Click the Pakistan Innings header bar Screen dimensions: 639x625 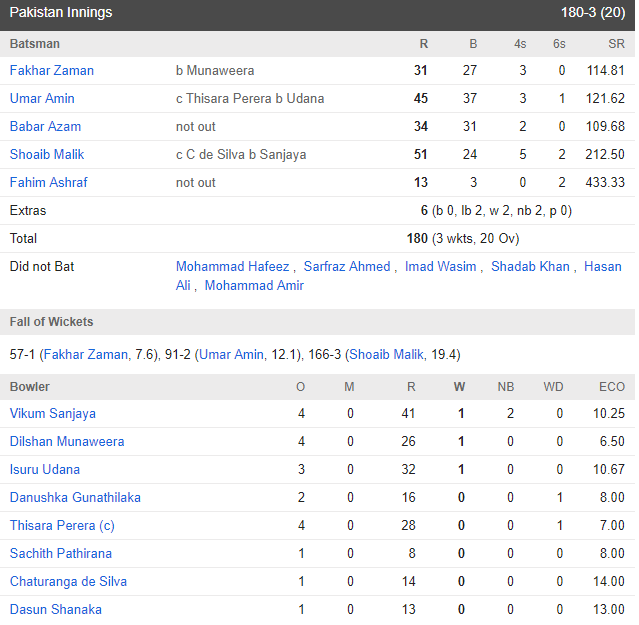click(x=318, y=13)
